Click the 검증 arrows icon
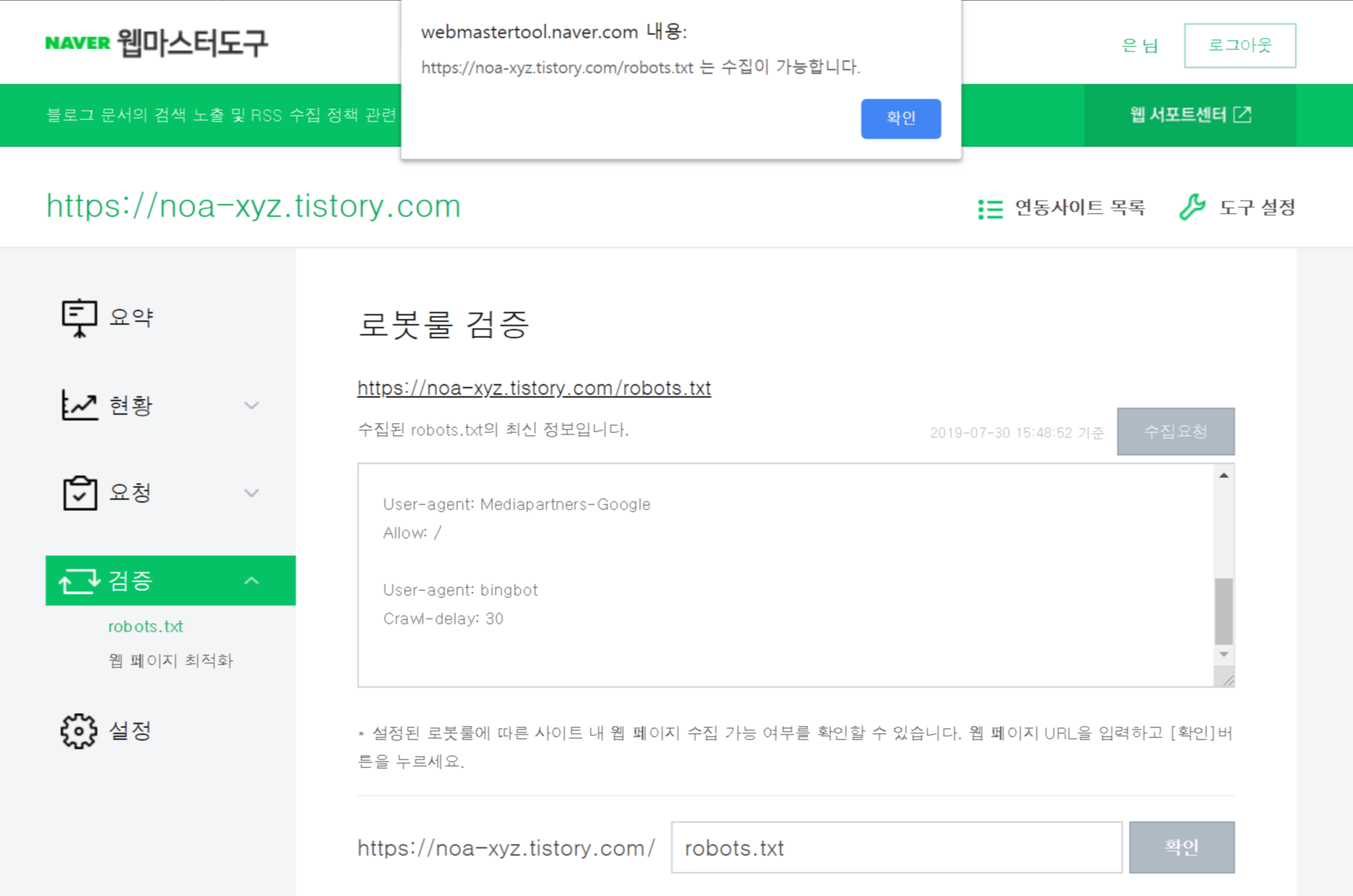This screenshot has width=1353, height=896. [79, 581]
